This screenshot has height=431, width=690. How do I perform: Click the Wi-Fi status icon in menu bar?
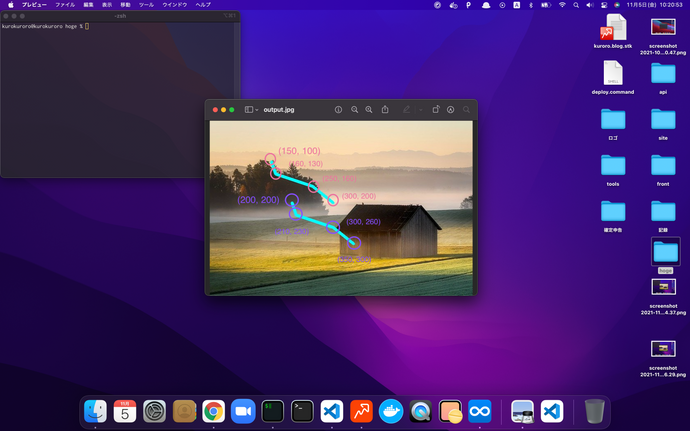[x=562, y=5]
